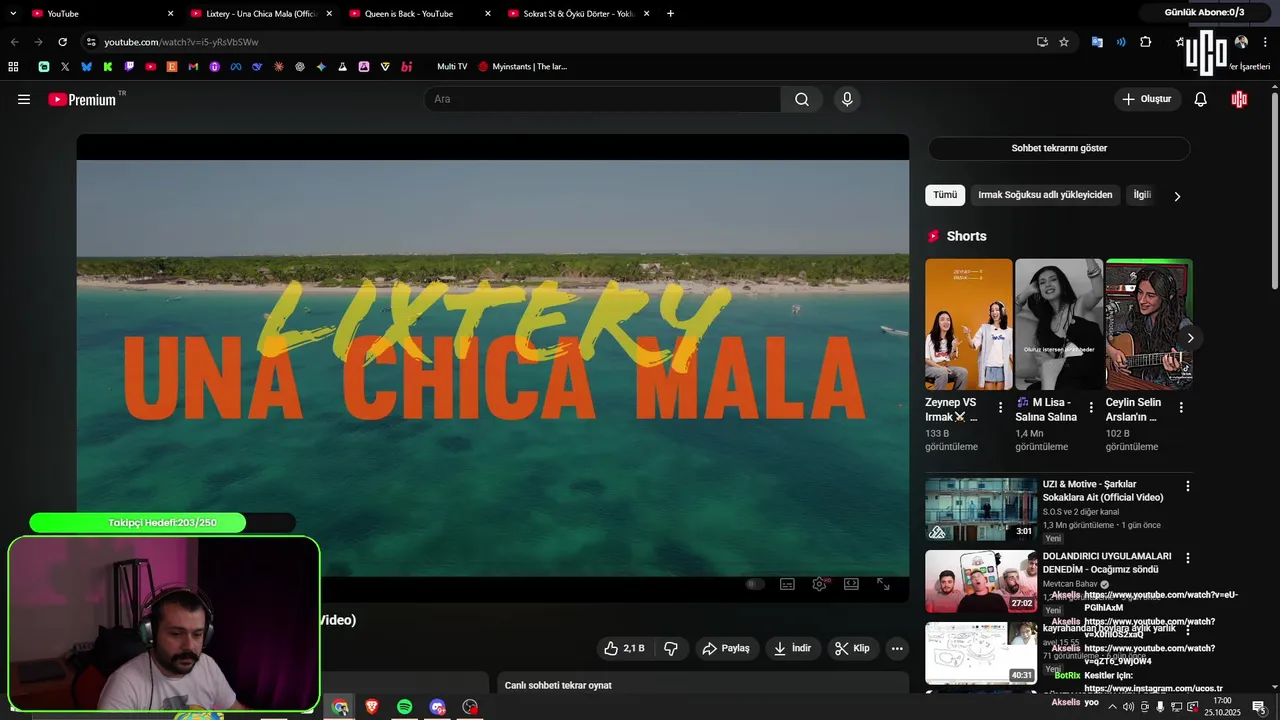
Task: Open Windows notification center icon
Action: (1258, 707)
